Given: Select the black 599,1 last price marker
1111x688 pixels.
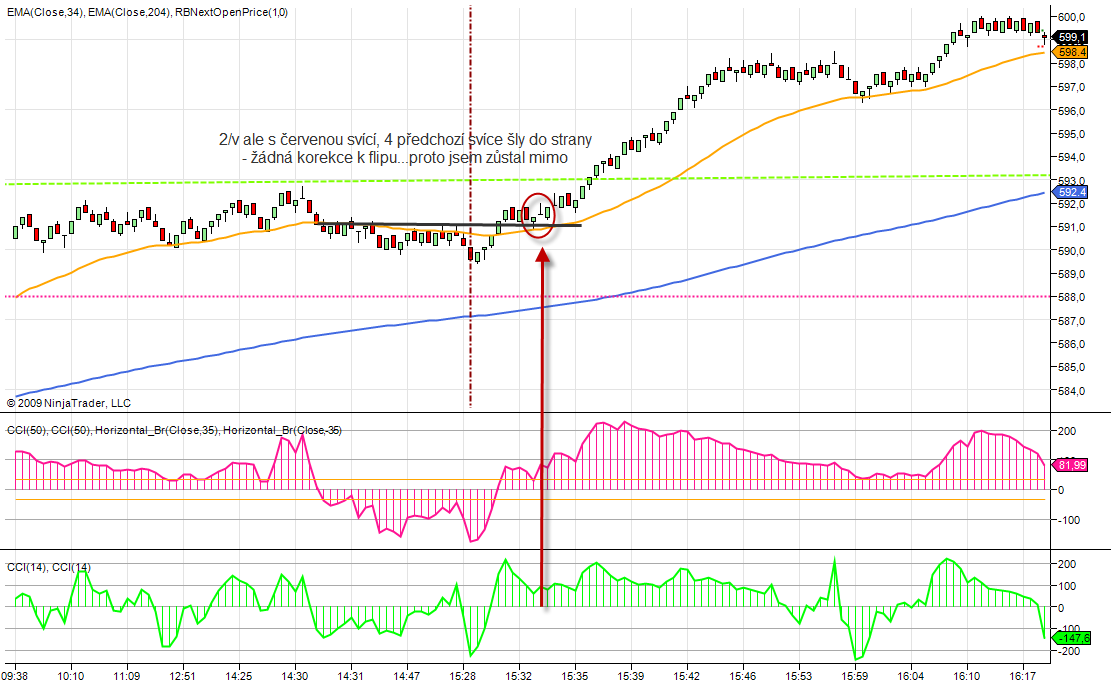Looking at the screenshot, I should (1071, 37).
